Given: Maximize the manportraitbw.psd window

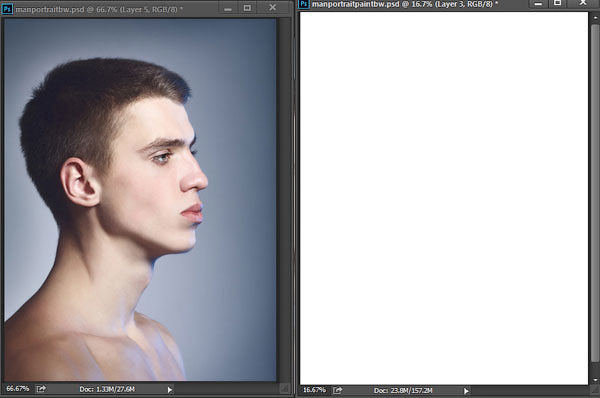Looking at the screenshot, I should pos(248,8).
